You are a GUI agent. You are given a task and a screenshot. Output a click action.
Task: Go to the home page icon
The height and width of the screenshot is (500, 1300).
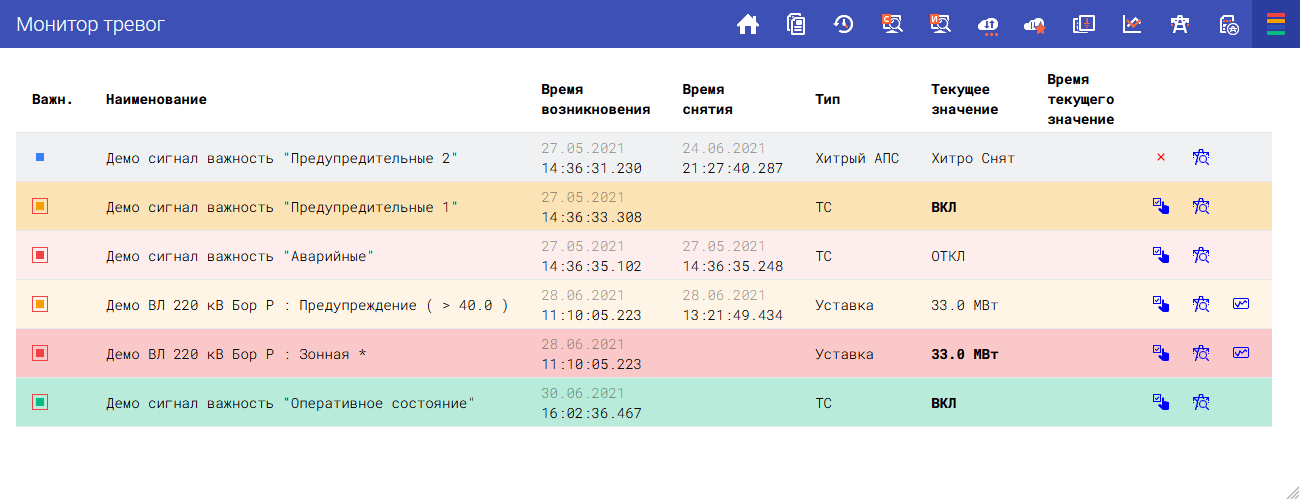pyautogui.click(x=747, y=25)
